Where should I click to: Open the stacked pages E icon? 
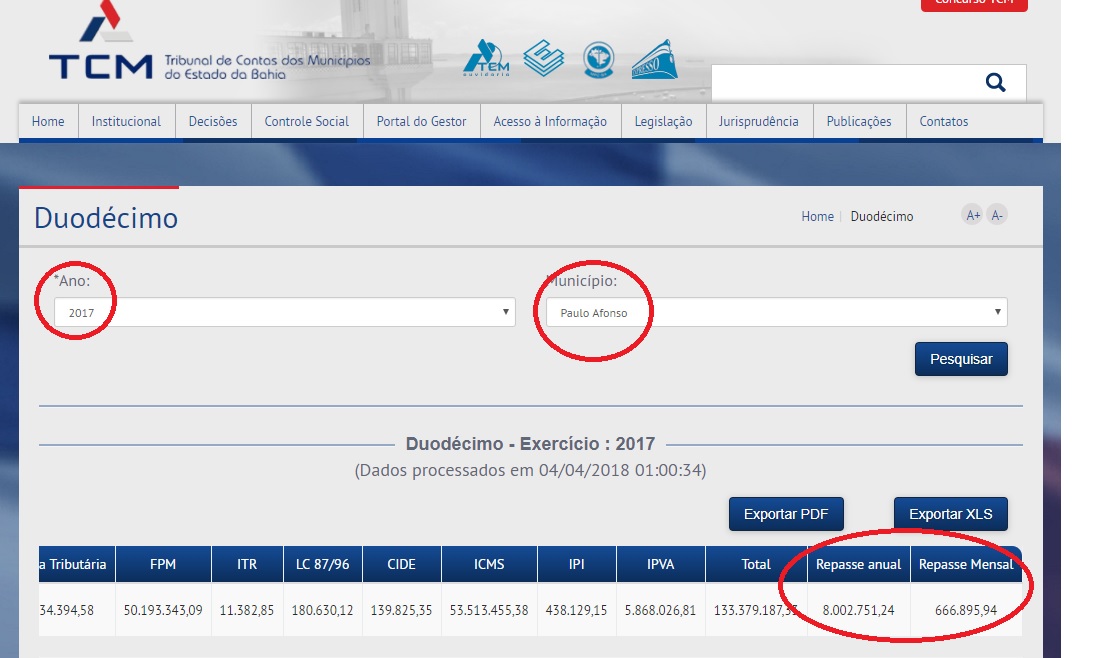[543, 58]
